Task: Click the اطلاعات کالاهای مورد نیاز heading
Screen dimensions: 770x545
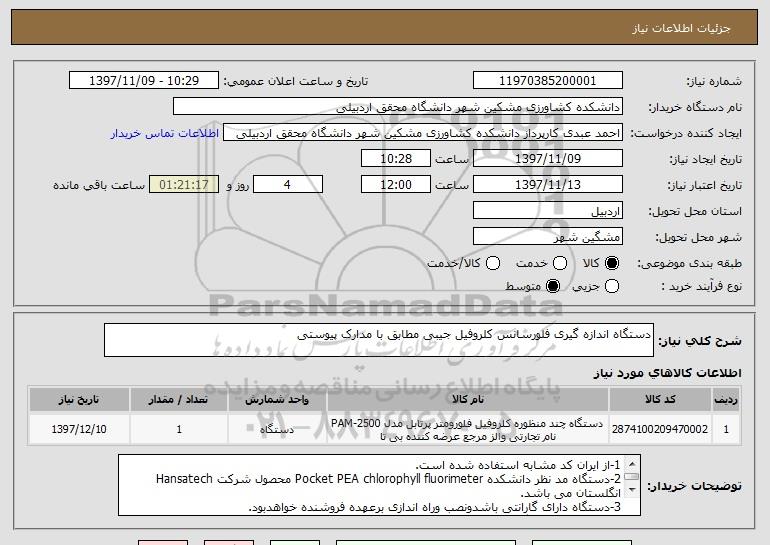Action: coord(667,373)
